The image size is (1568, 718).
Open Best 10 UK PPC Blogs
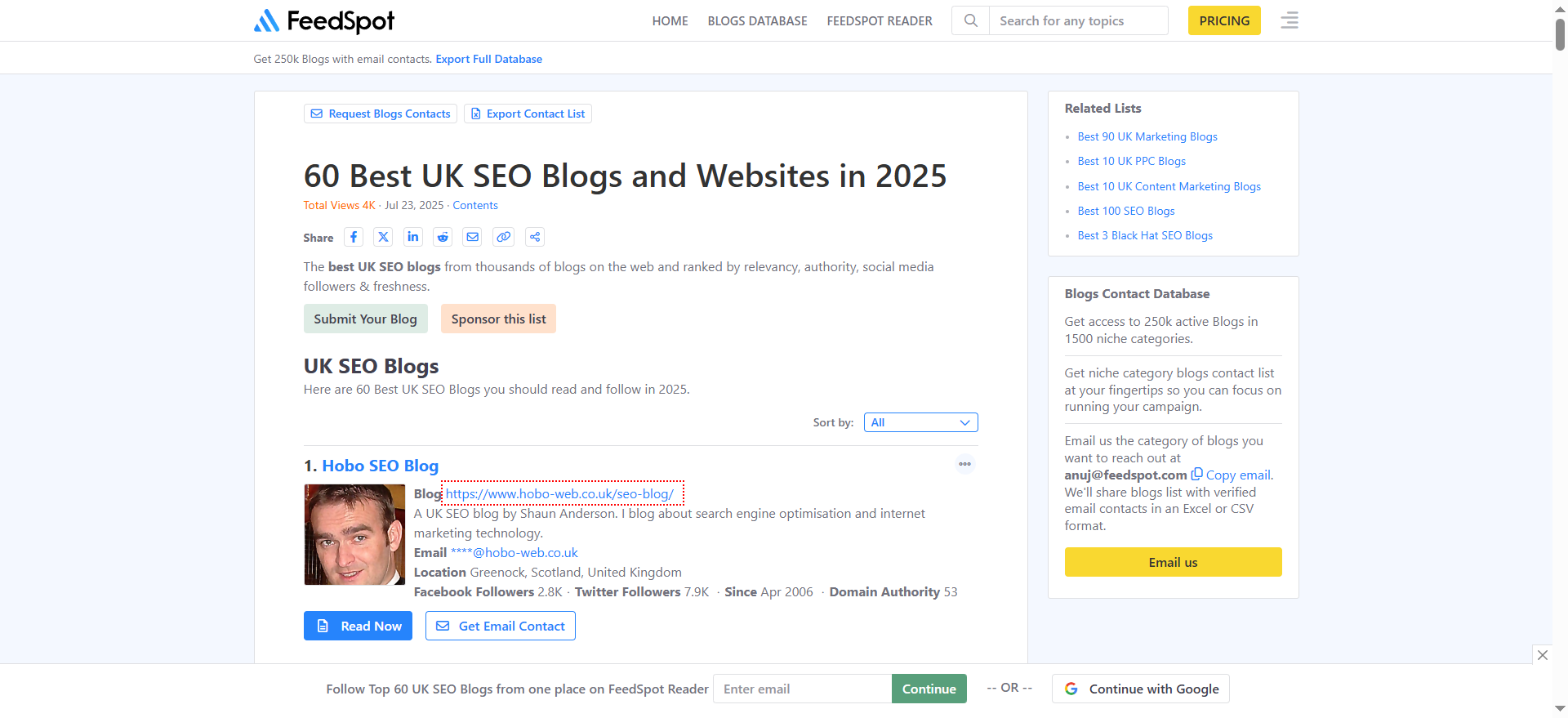click(x=1132, y=161)
